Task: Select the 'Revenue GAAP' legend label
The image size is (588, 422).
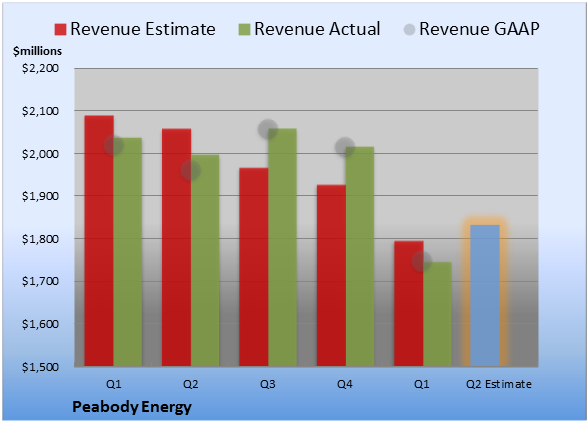Action: coord(479,29)
